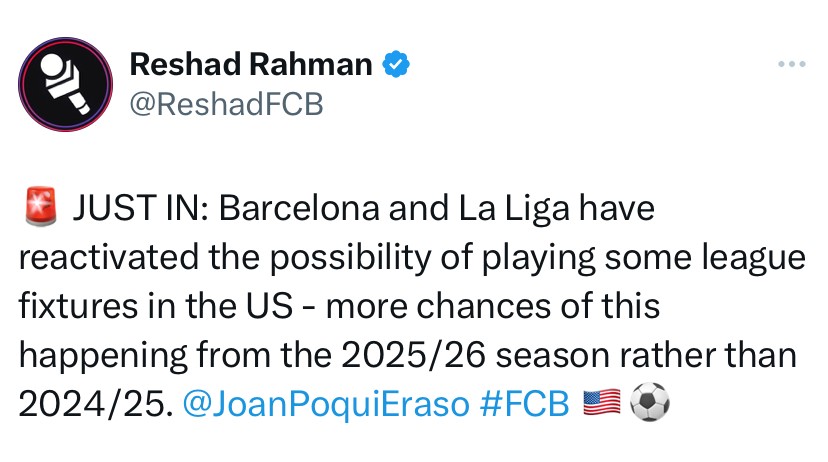The image size is (828, 462).
Task: Click the blue verified checkmark badge
Action: [396, 64]
